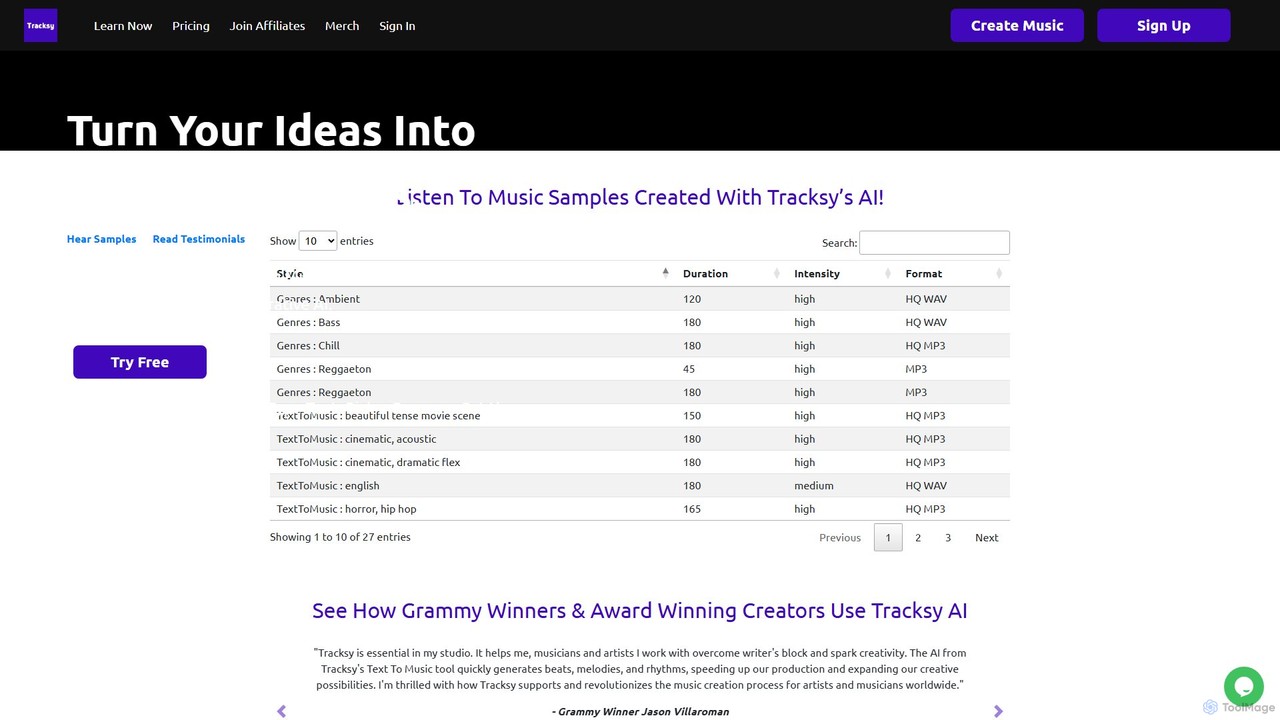Image resolution: width=1280 pixels, height=720 pixels.
Task: Click the "Turn Your Ideas Into" hero headline
Action: [271, 131]
